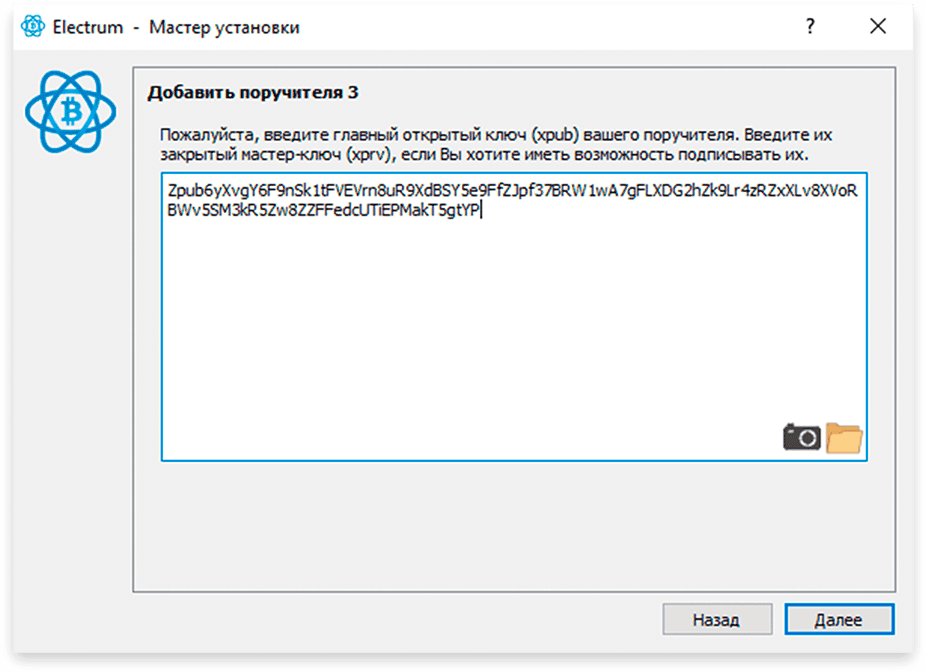The image size is (926, 672).
Task: Click the word (xprv) in the instructions
Action: [x=371, y=155]
